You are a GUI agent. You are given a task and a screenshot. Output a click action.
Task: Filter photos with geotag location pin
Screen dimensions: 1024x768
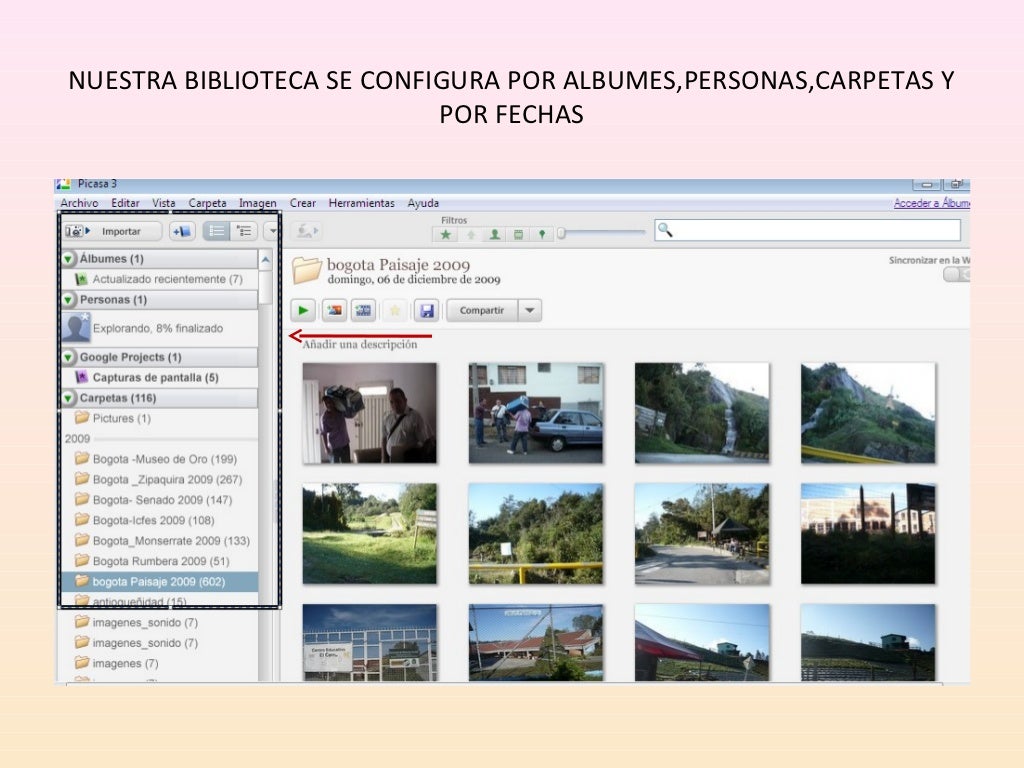coord(542,234)
